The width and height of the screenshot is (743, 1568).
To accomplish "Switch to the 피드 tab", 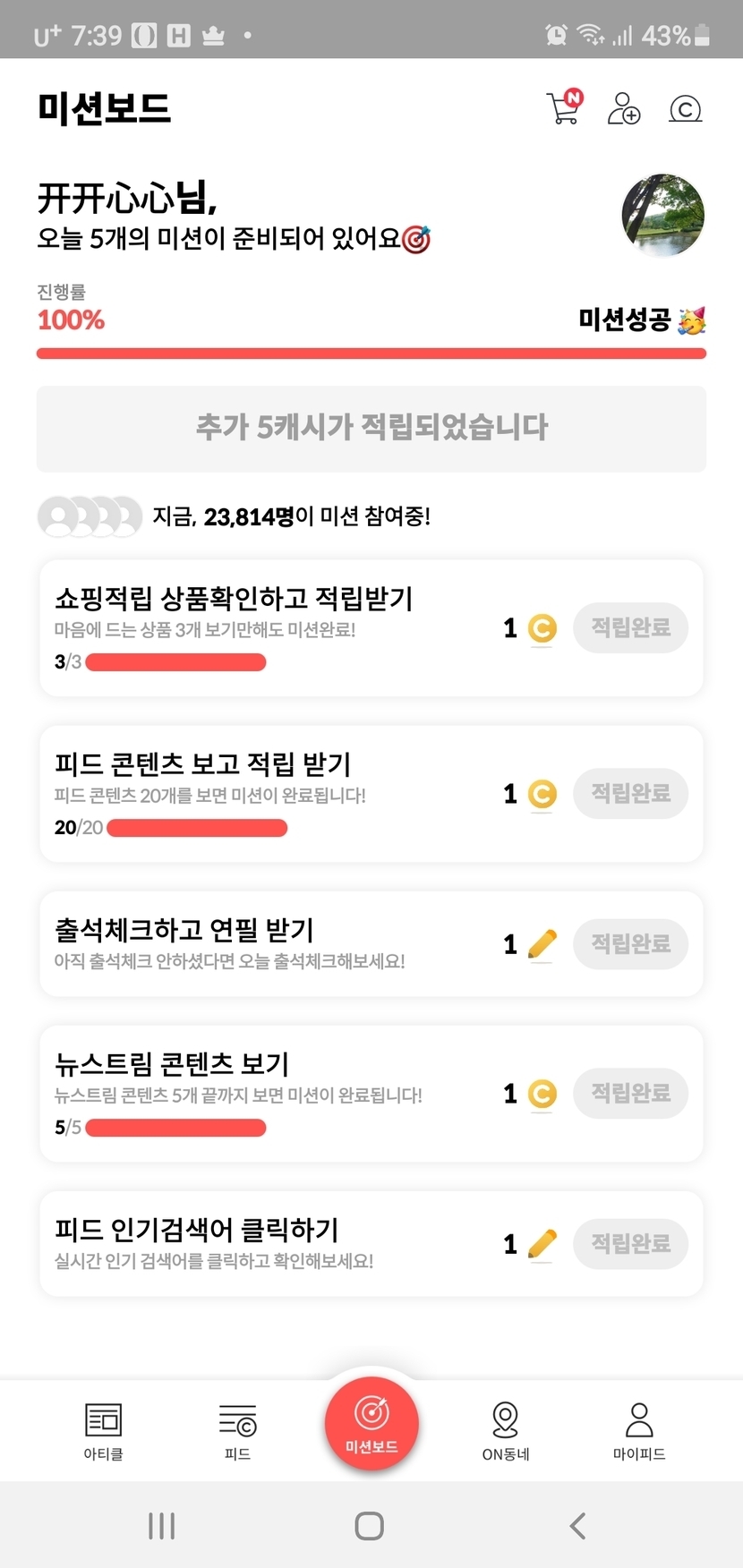I will [237, 1430].
